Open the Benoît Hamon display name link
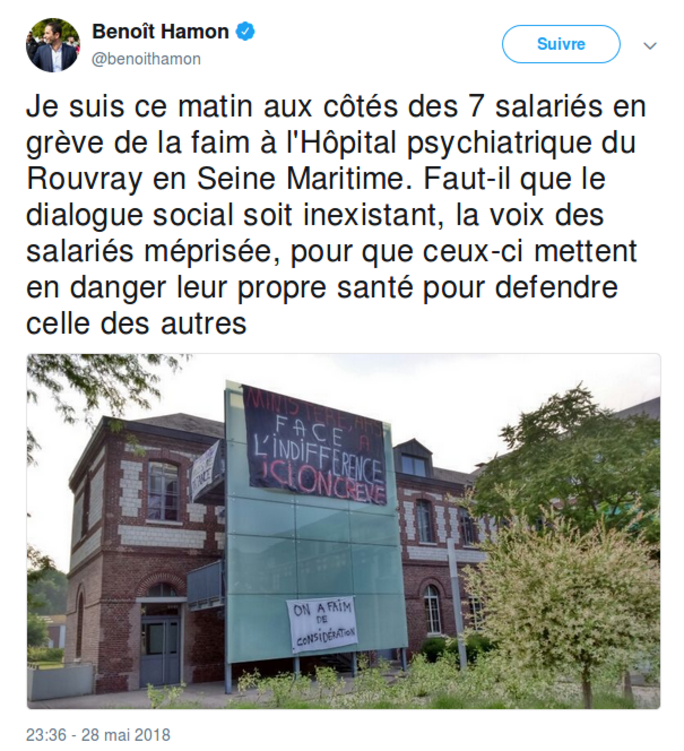Viewport: 684px width, 751px height. coord(160,32)
